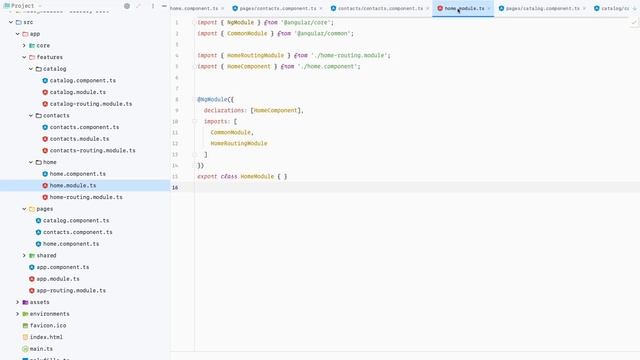Open app.module.ts file

coord(58,279)
